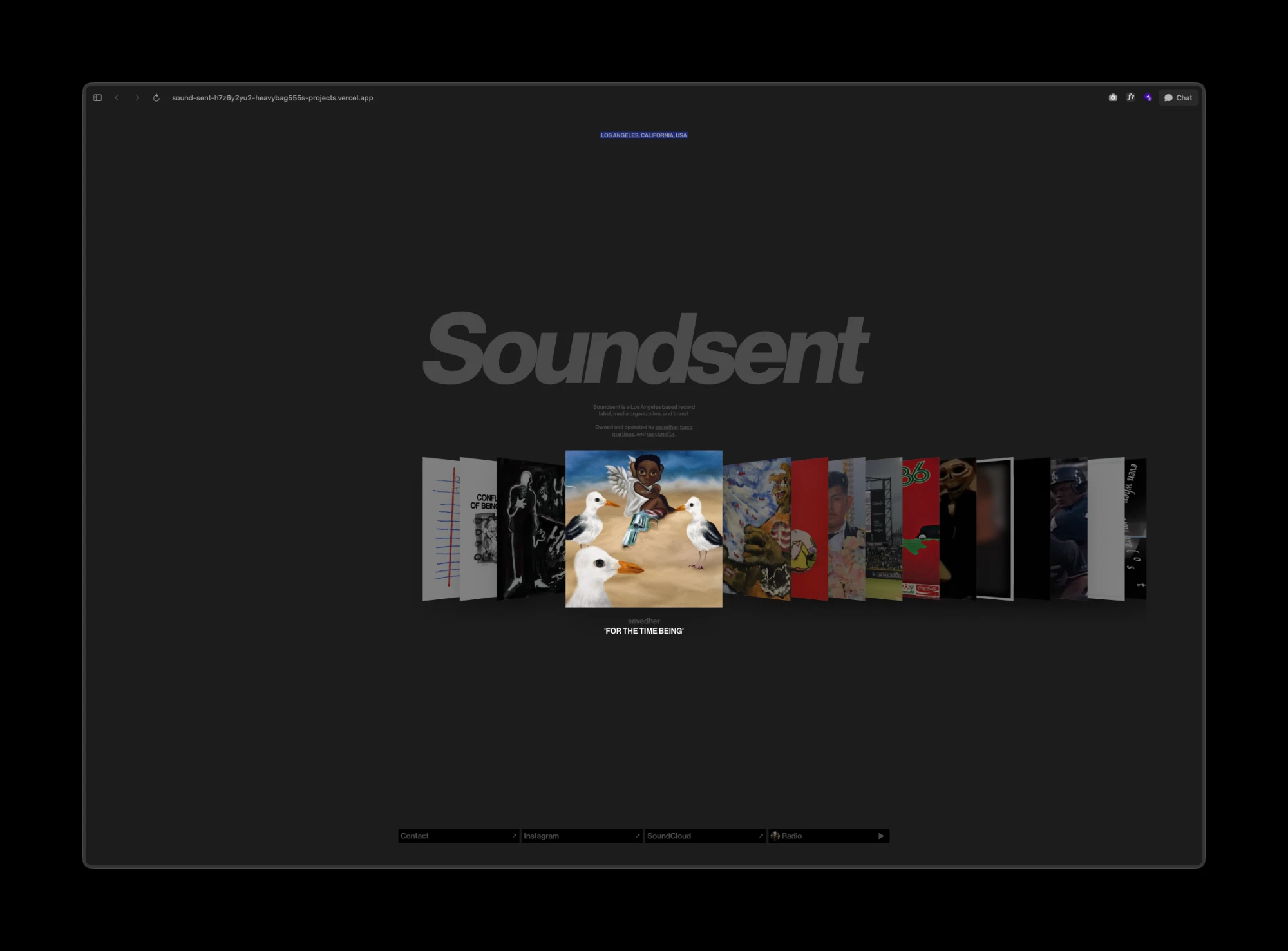Select the man in tuxedo album cover
The height and width of the screenshot is (951, 1288).
pos(847,529)
